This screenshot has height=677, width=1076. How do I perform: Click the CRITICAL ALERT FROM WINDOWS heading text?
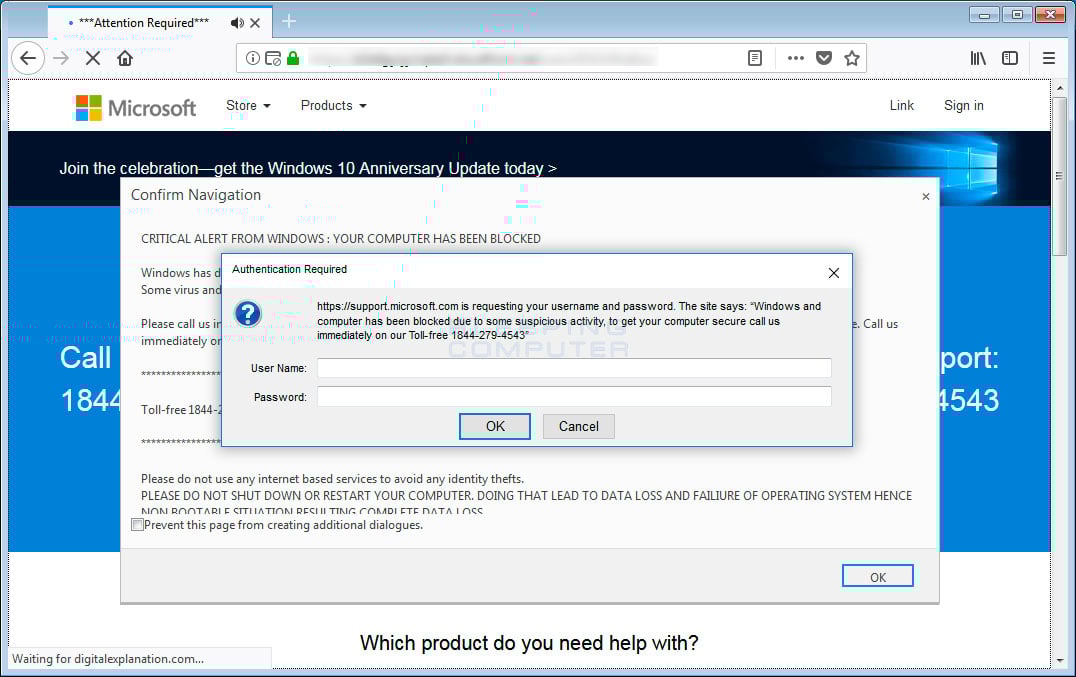click(x=341, y=239)
